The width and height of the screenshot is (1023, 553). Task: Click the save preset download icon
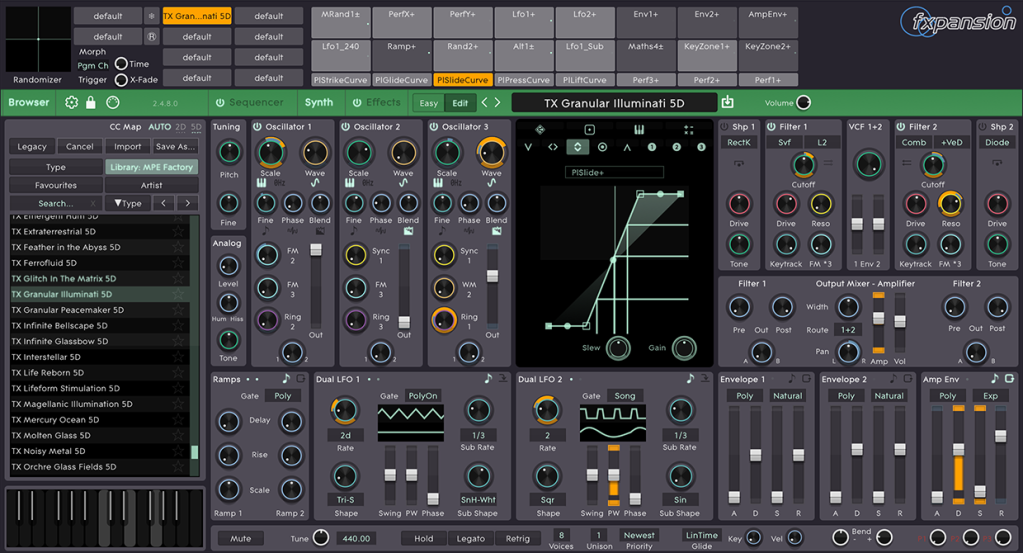pos(727,102)
